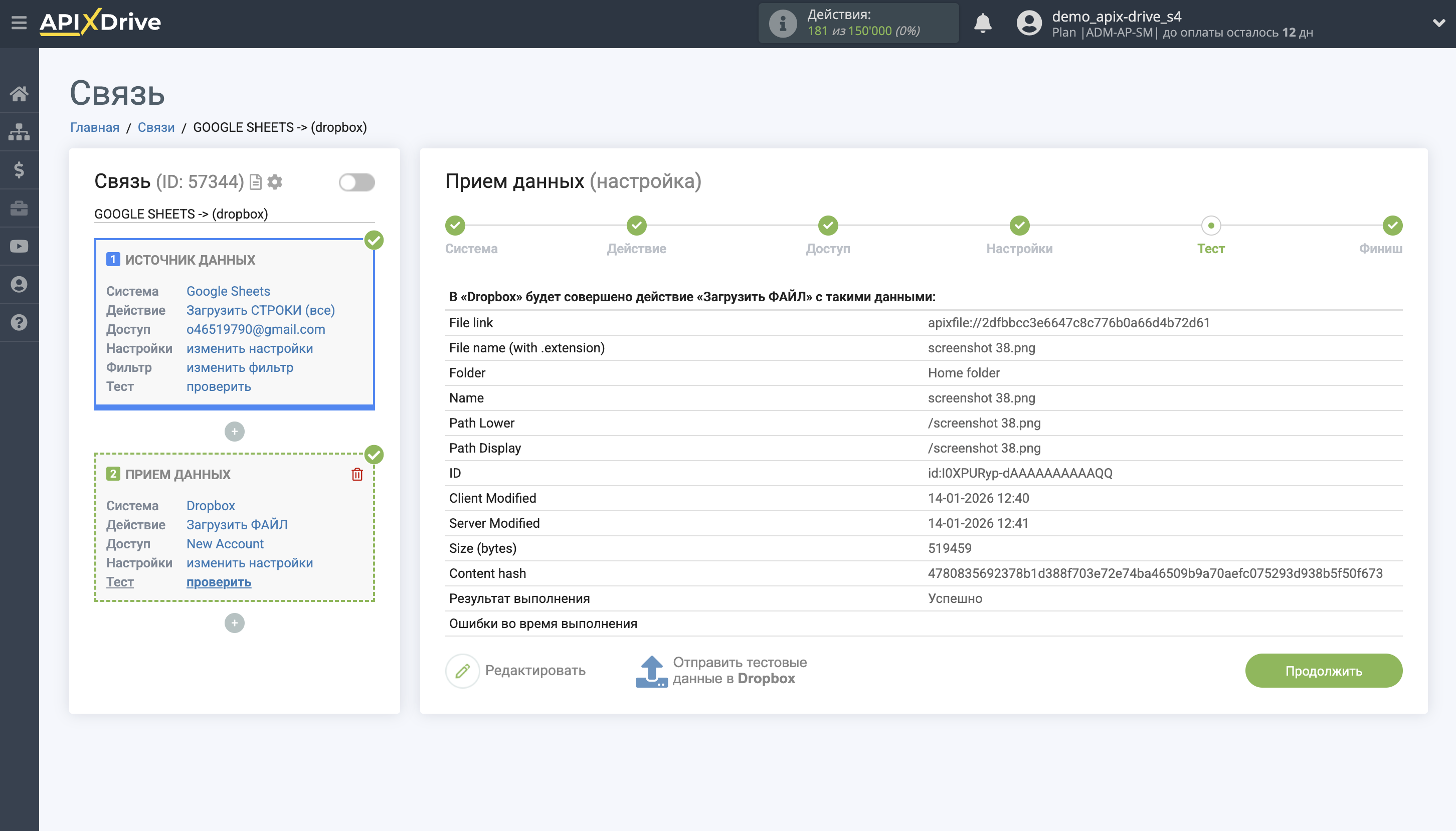Screen dimensions: 1456x831
Task: Open help via the question mark icon
Action: click(19, 322)
